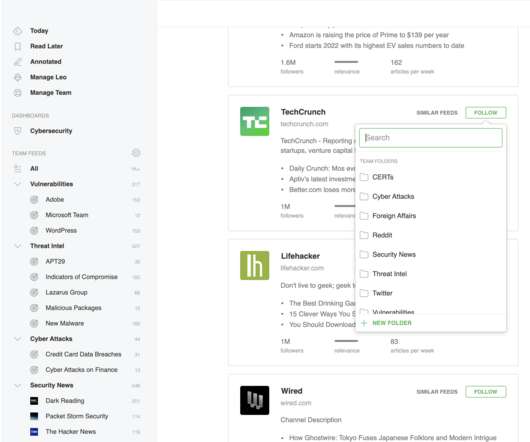Click the APT29 feed icon
Screen dimensions: 530x442
tap(34, 262)
